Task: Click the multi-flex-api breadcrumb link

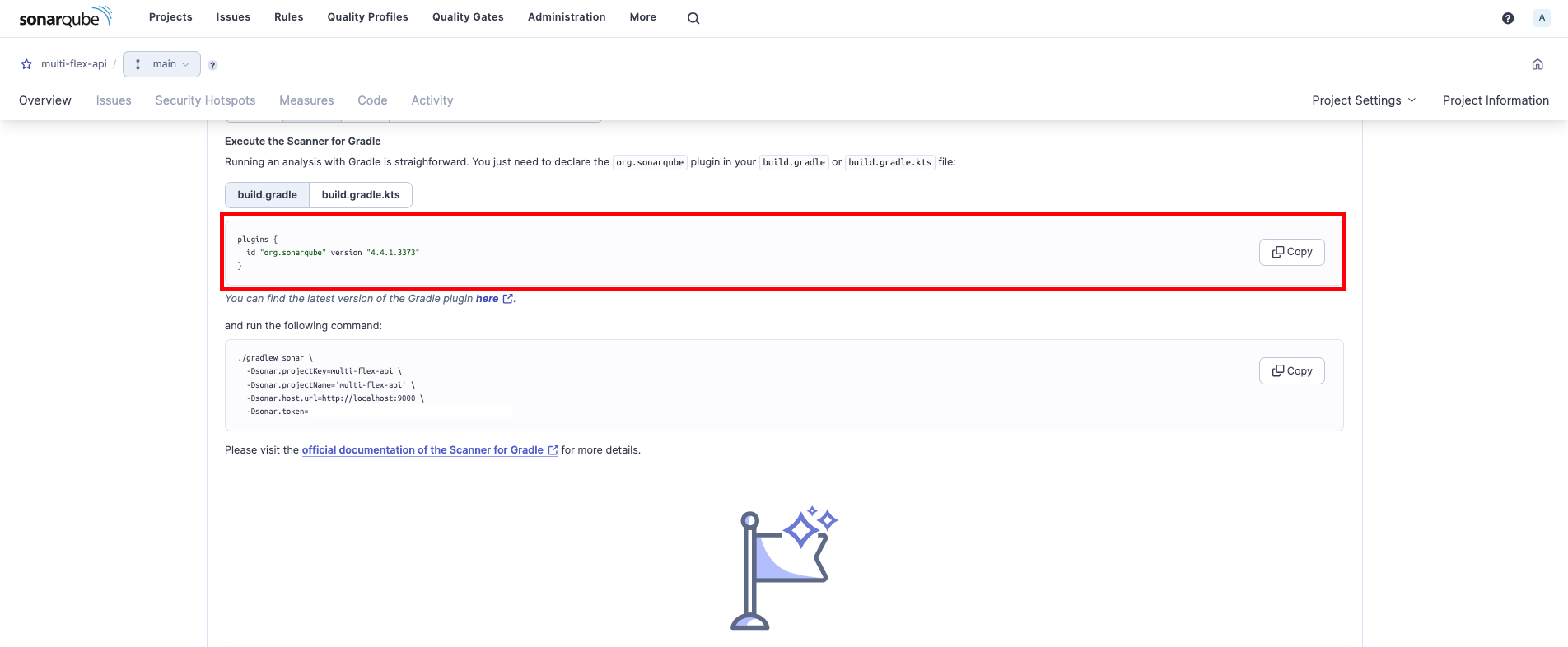Action: (74, 64)
